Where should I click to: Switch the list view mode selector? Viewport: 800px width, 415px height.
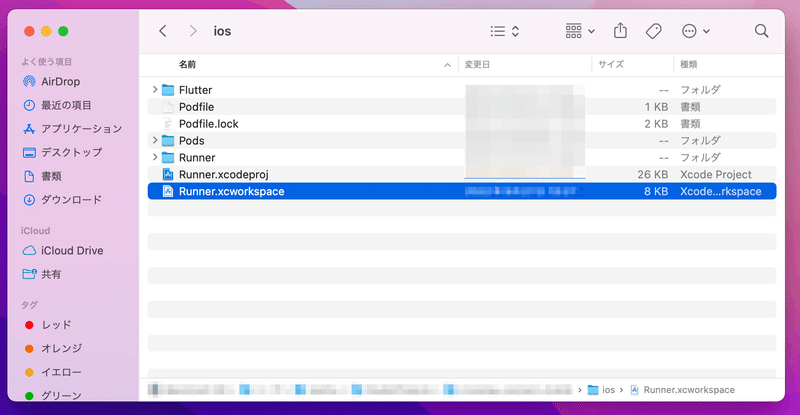click(505, 31)
